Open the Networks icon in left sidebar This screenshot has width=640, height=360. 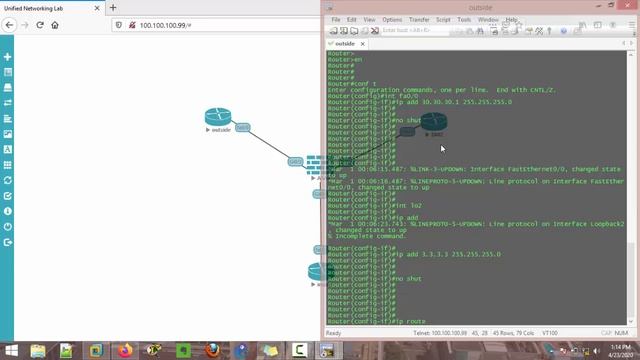click(7, 87)
